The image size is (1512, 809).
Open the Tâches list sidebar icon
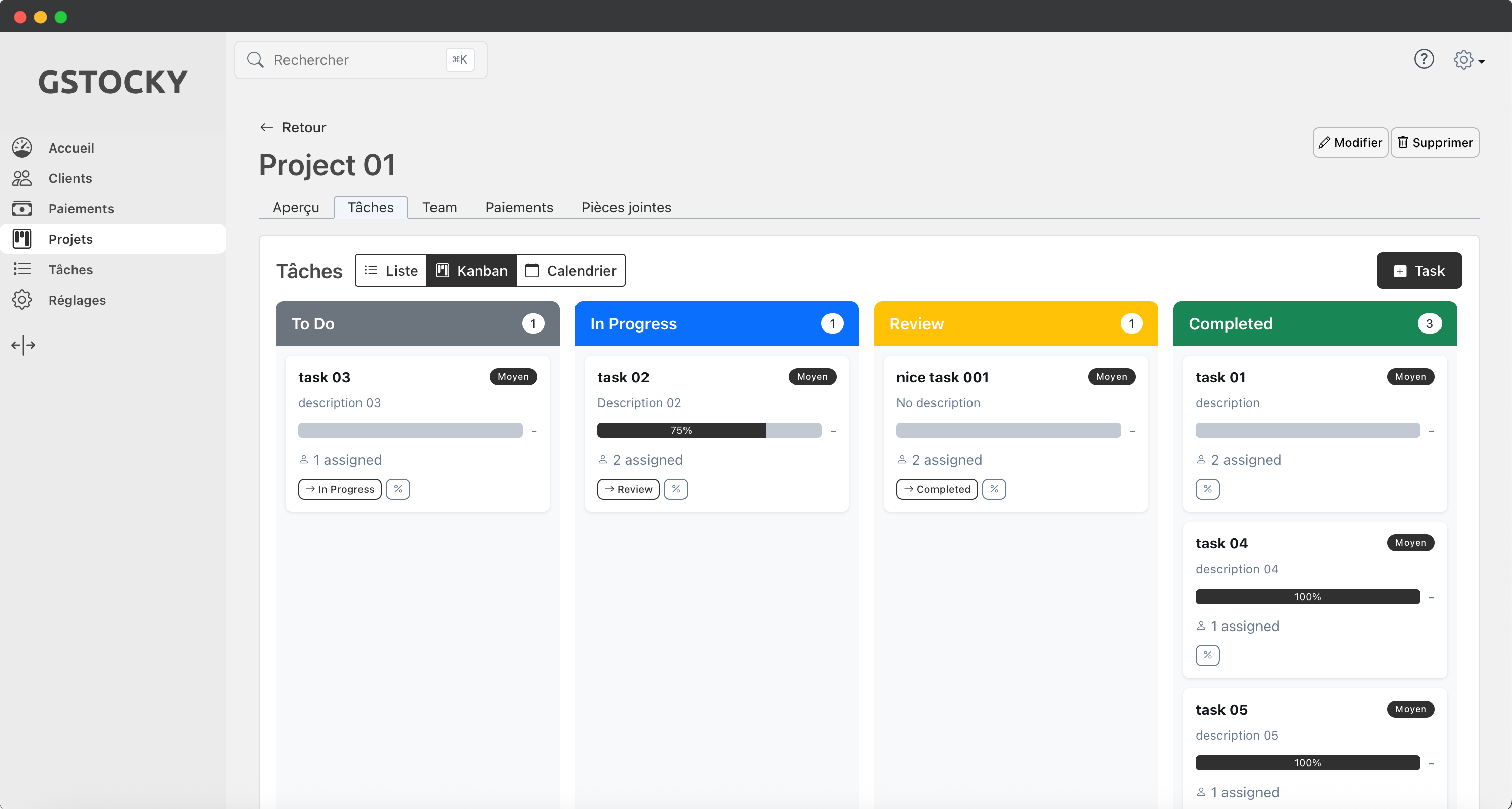point(22,269)
